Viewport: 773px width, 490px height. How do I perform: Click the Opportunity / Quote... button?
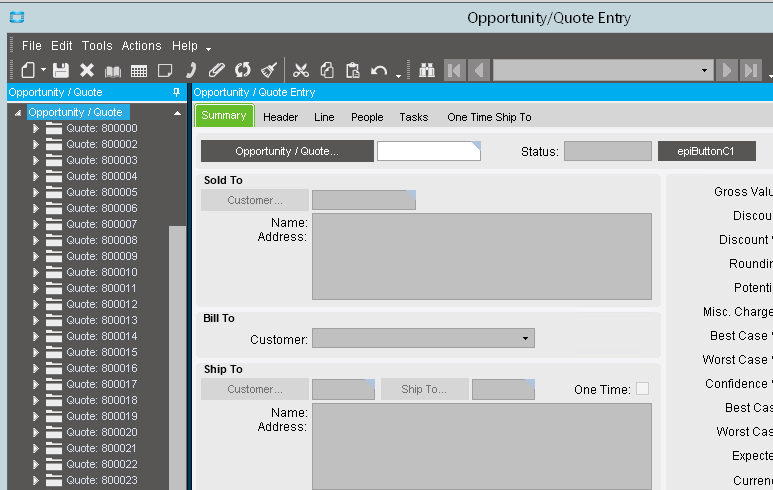[287, 151]
